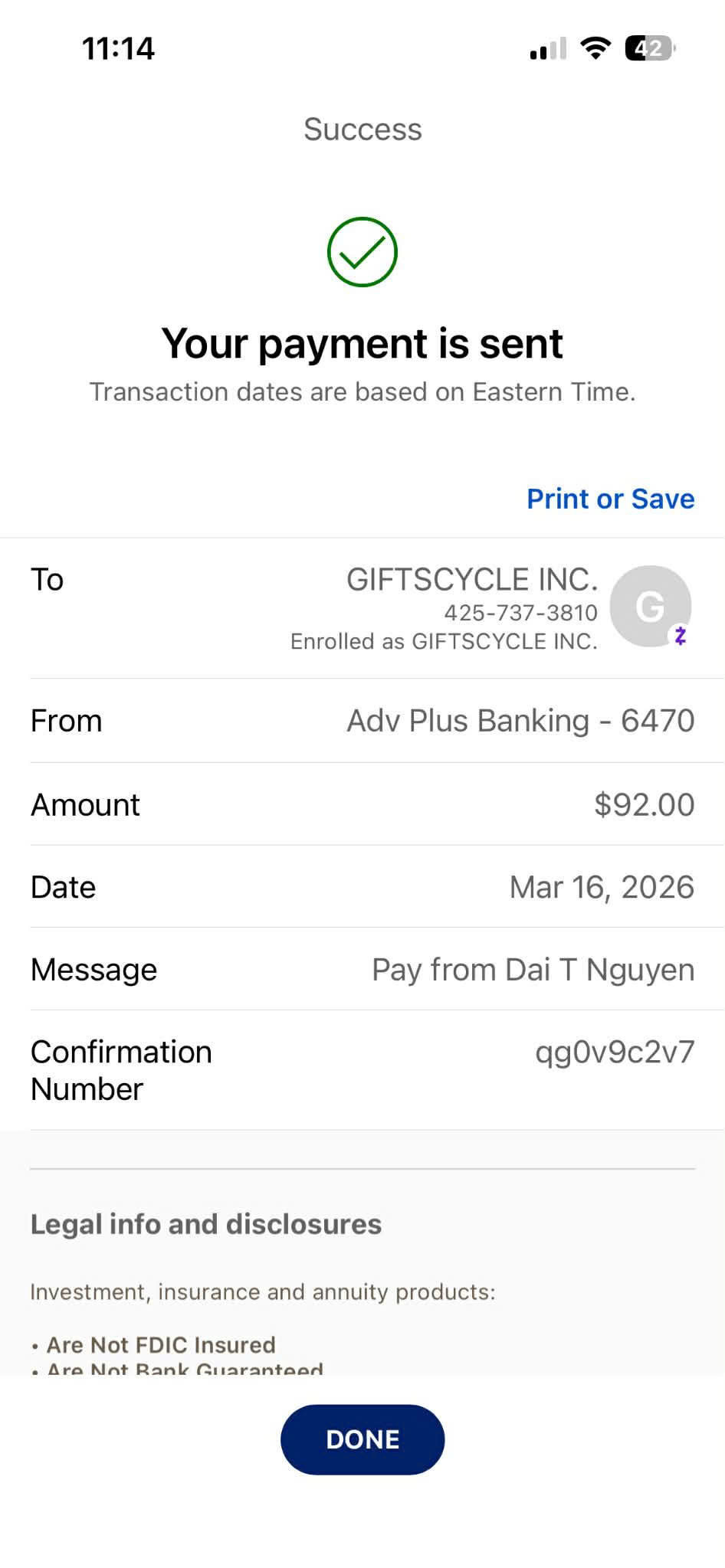Tap the recipient phone number 425-737-3810

pyautogui.click(x=520, y=613)
